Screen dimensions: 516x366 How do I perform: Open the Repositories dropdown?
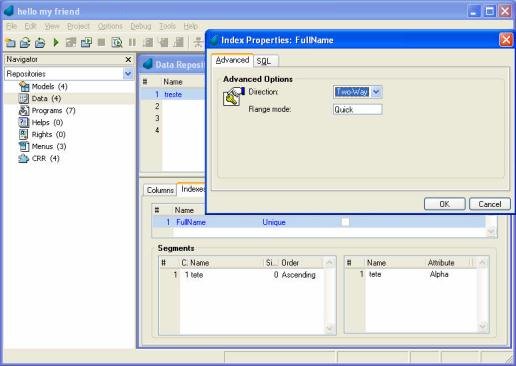pos(128,74)
